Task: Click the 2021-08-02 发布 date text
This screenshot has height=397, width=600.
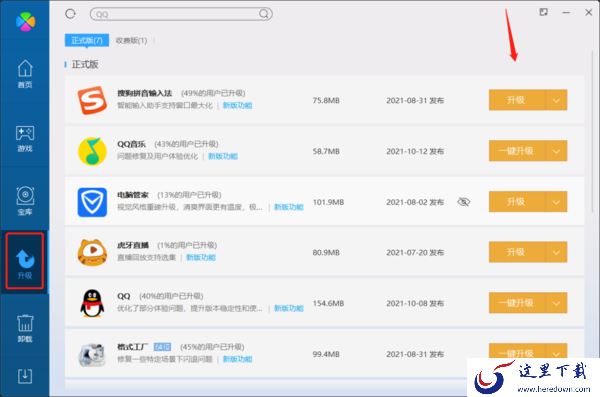Action: point(415,202)
